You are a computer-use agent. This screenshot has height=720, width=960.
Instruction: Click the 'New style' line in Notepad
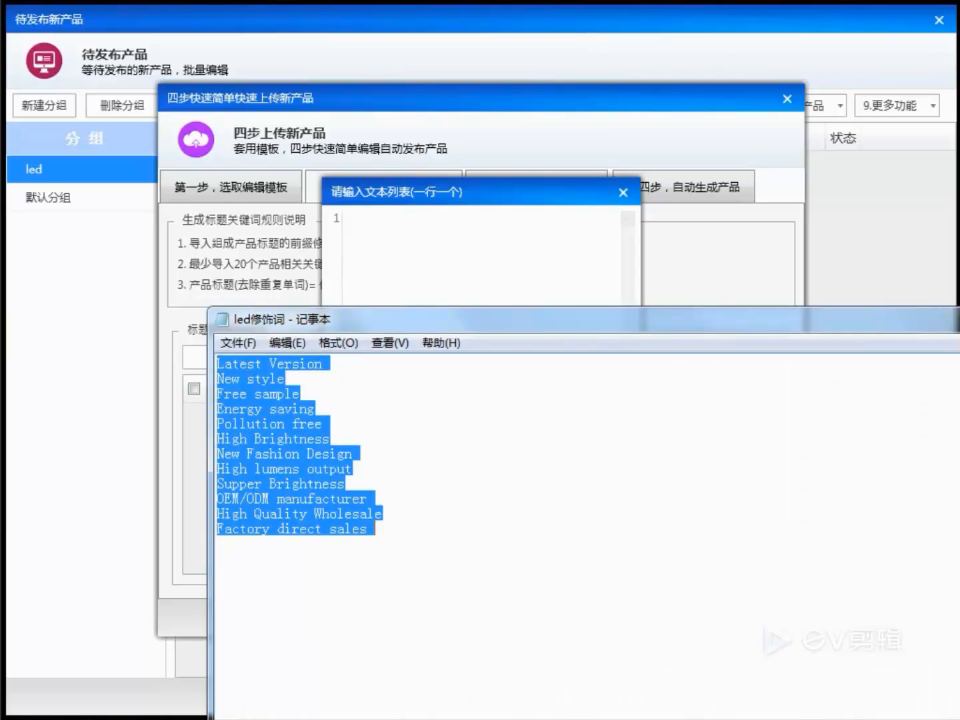pos(250,379)
